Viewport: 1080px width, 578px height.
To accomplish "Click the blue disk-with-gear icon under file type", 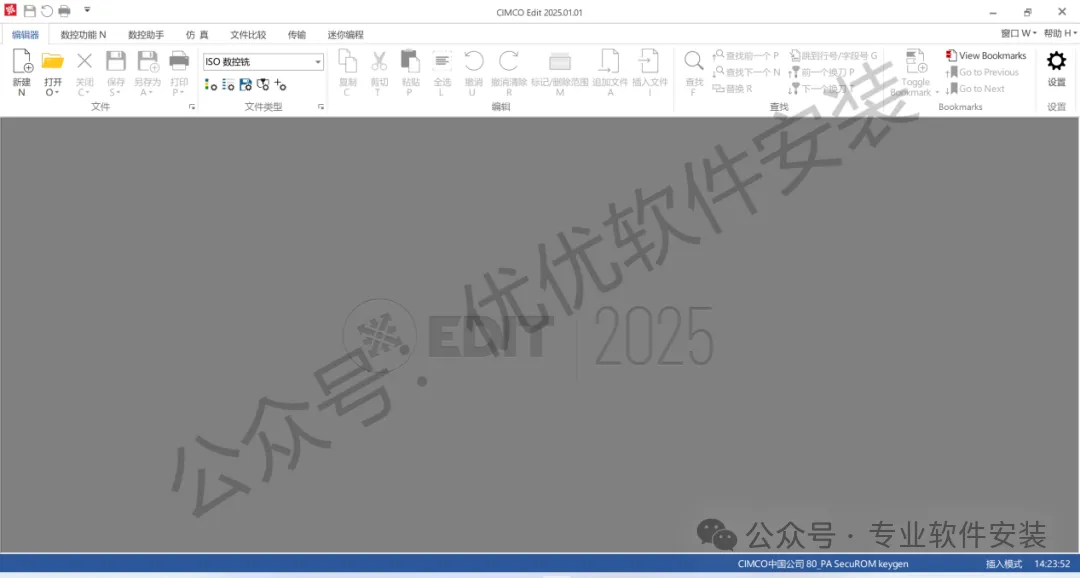I will tap(245, 85).
